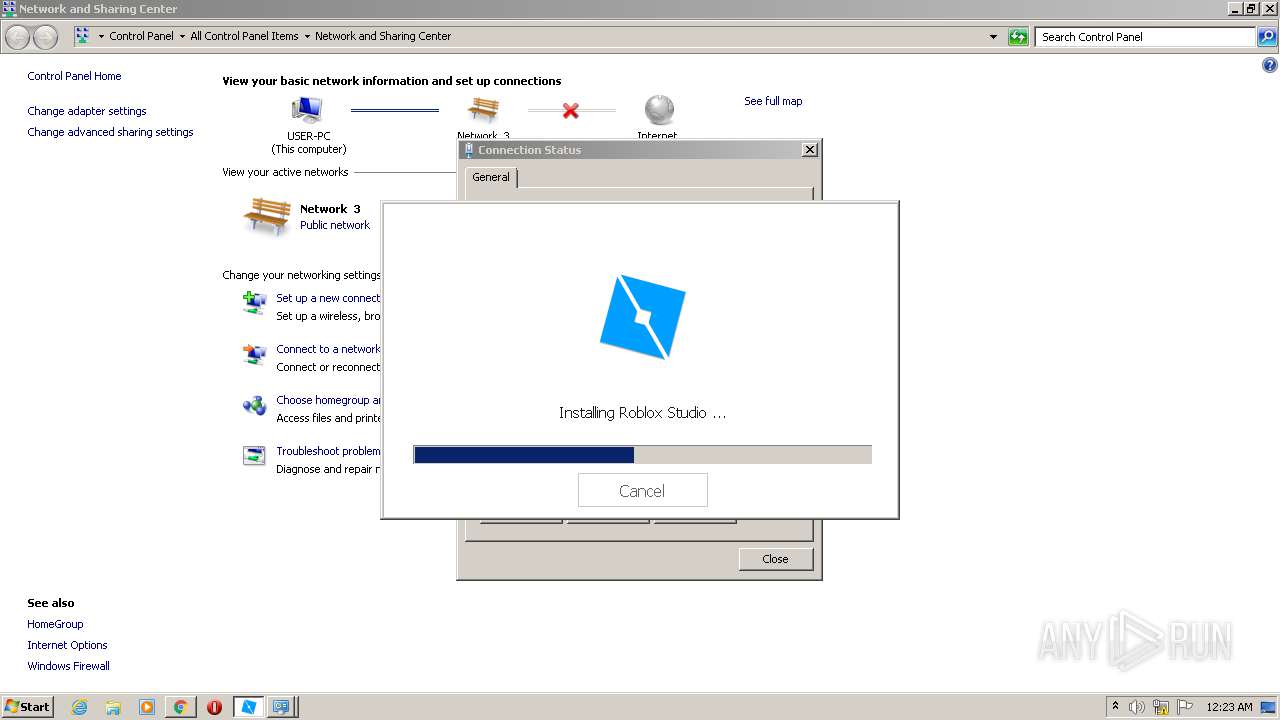Screen dimensions: 1280x720
Task: Expand the All Control Panel Items breadcrumb arrow
Action: click(307, 36)
